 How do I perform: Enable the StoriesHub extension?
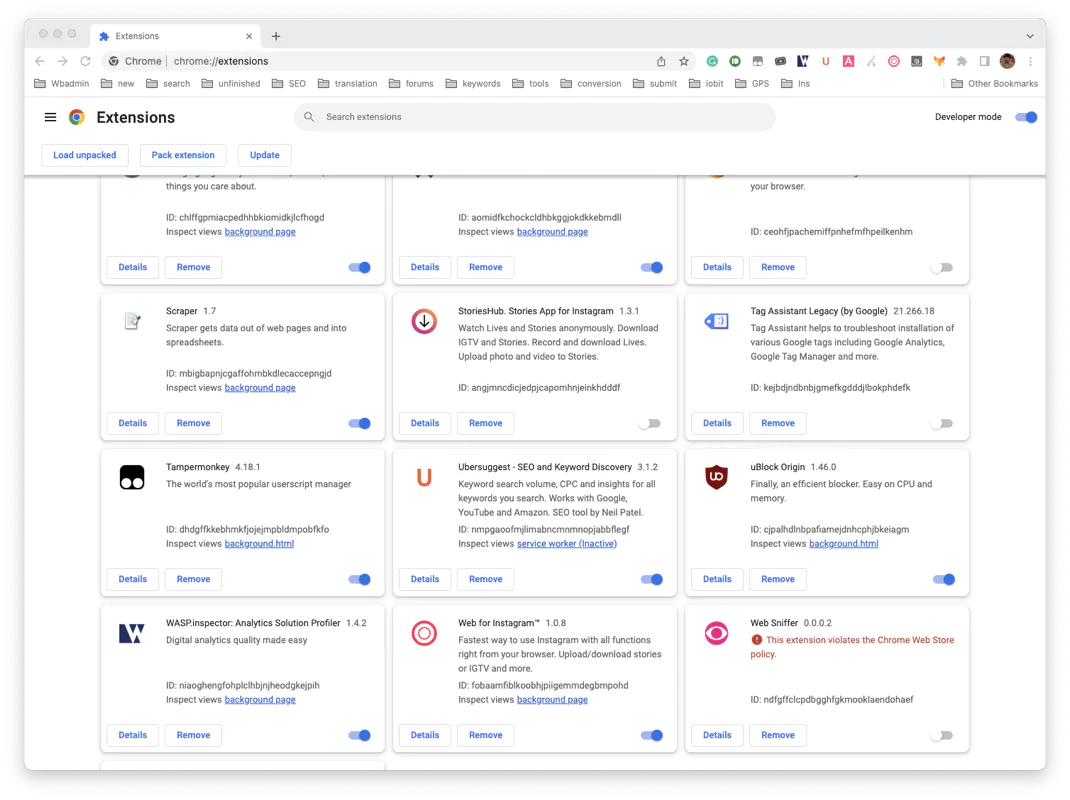coord(651,423)
